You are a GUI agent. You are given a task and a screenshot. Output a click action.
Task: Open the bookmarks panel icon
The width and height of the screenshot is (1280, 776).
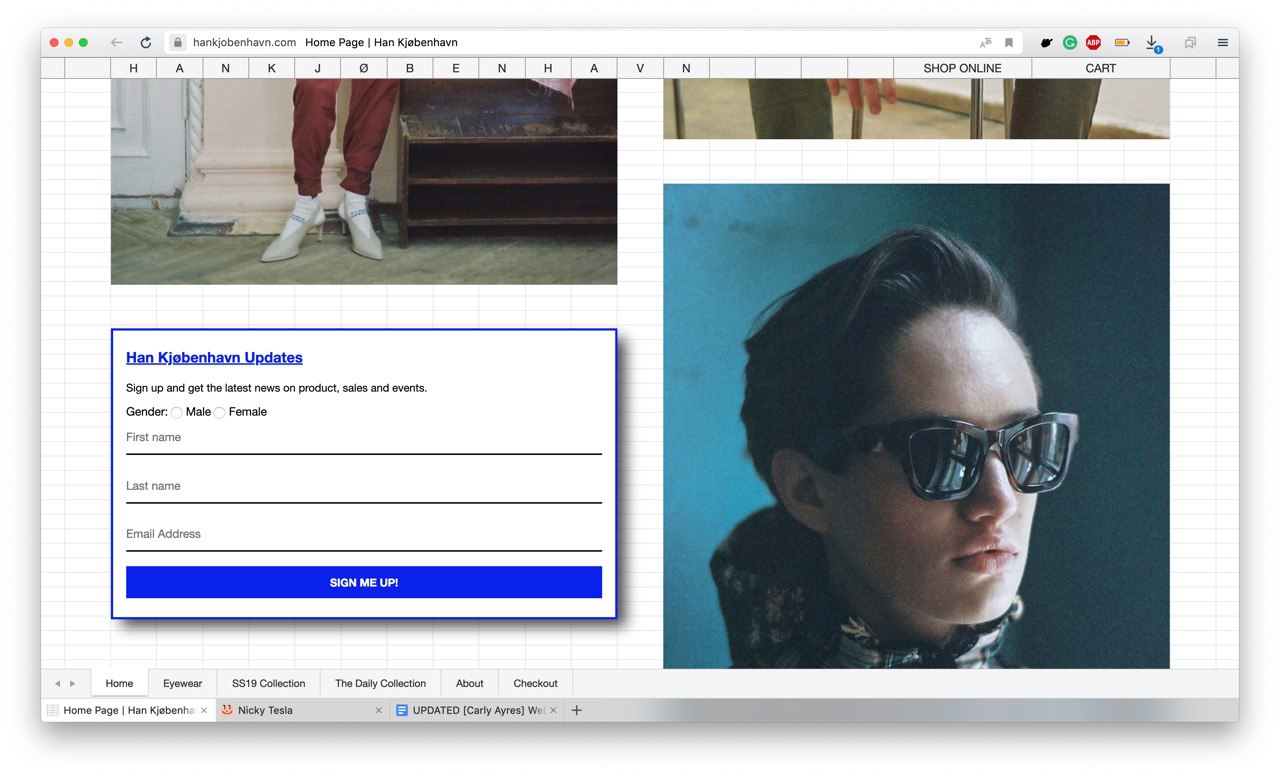point(1190,43)
